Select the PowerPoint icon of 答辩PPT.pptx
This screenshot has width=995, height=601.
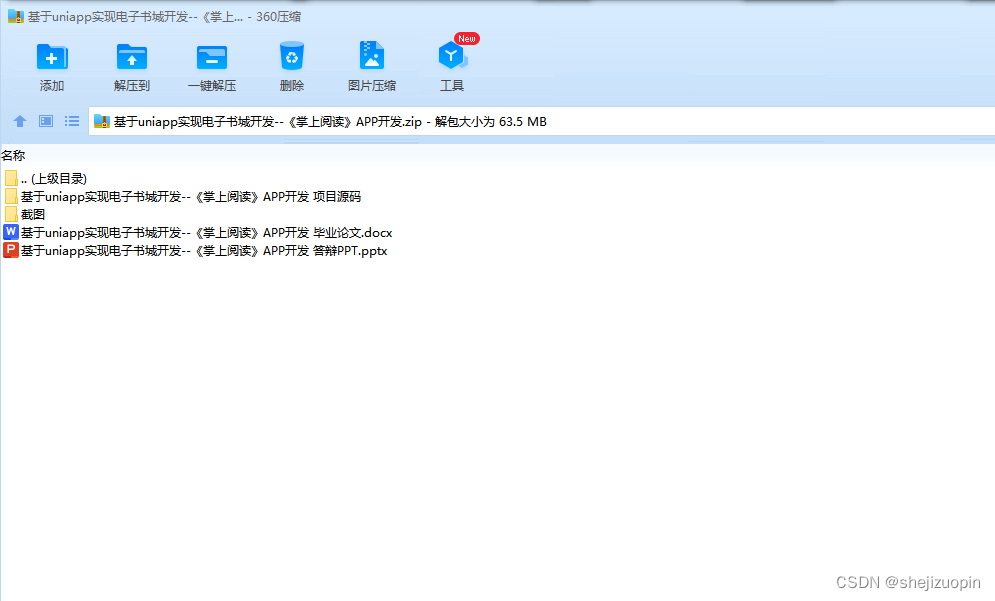(x=11, y=250)
